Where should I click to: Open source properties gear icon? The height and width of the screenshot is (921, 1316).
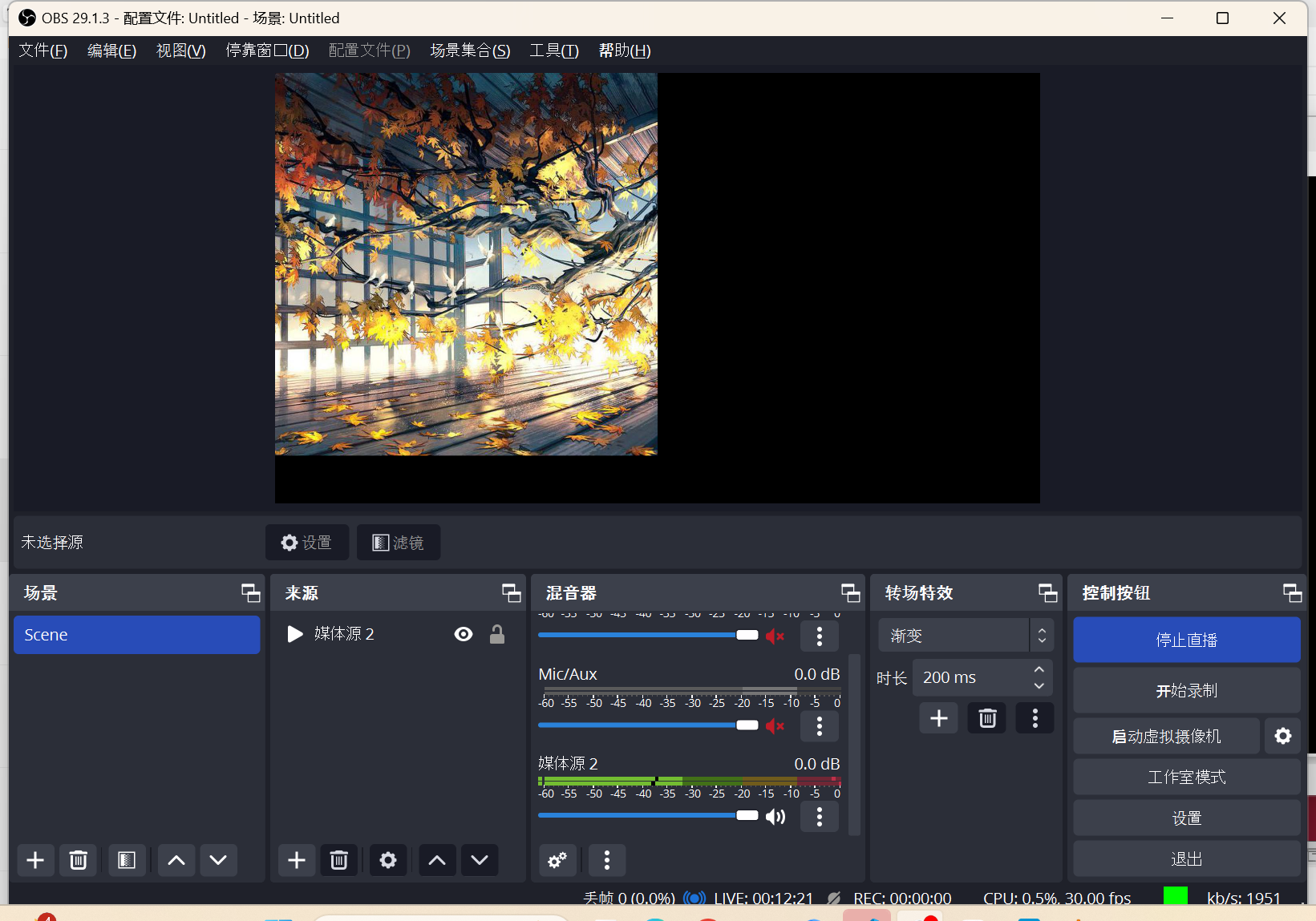(388, 860)
